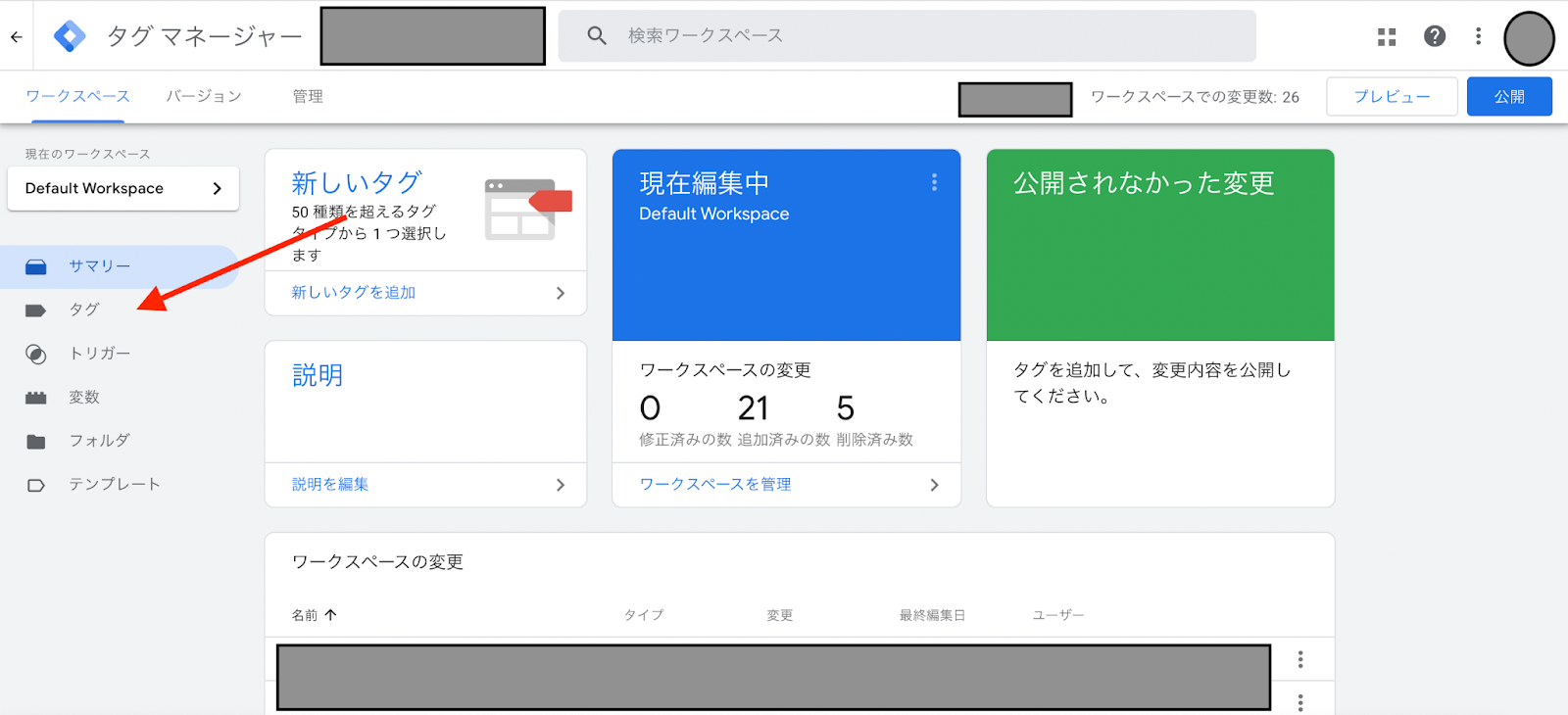This screenshot has height=715, width=1568.
Task: Click the blue 公開 button
Action: (x=1509, y=97)
